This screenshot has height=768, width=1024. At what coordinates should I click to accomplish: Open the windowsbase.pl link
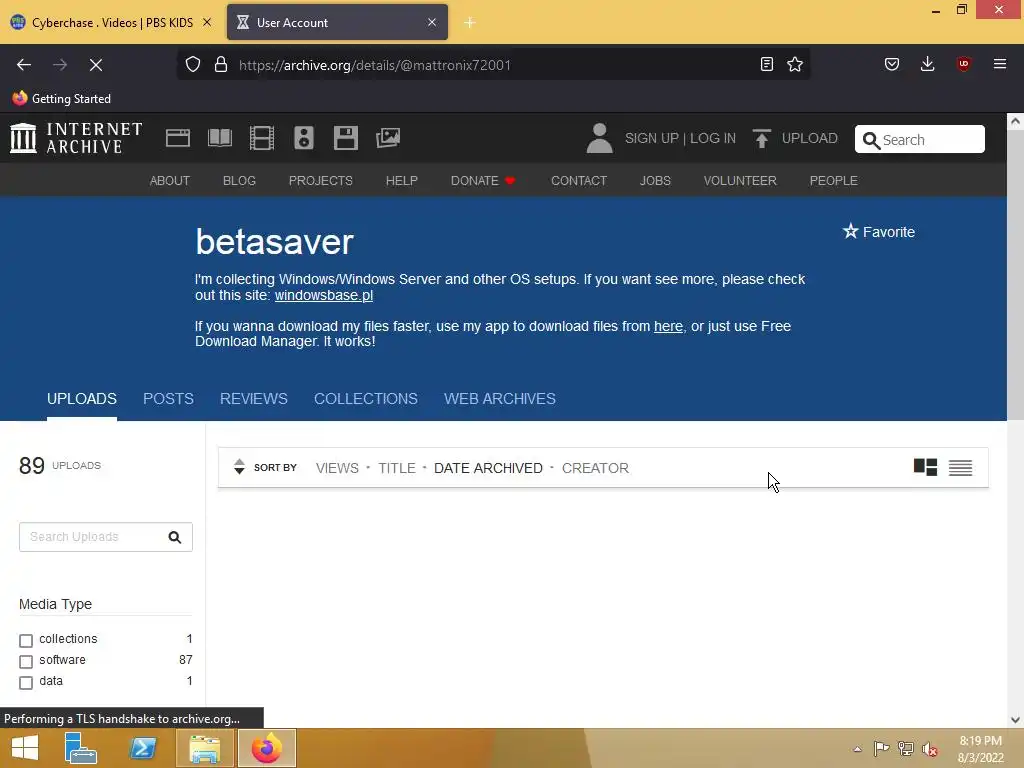[323, 295]
